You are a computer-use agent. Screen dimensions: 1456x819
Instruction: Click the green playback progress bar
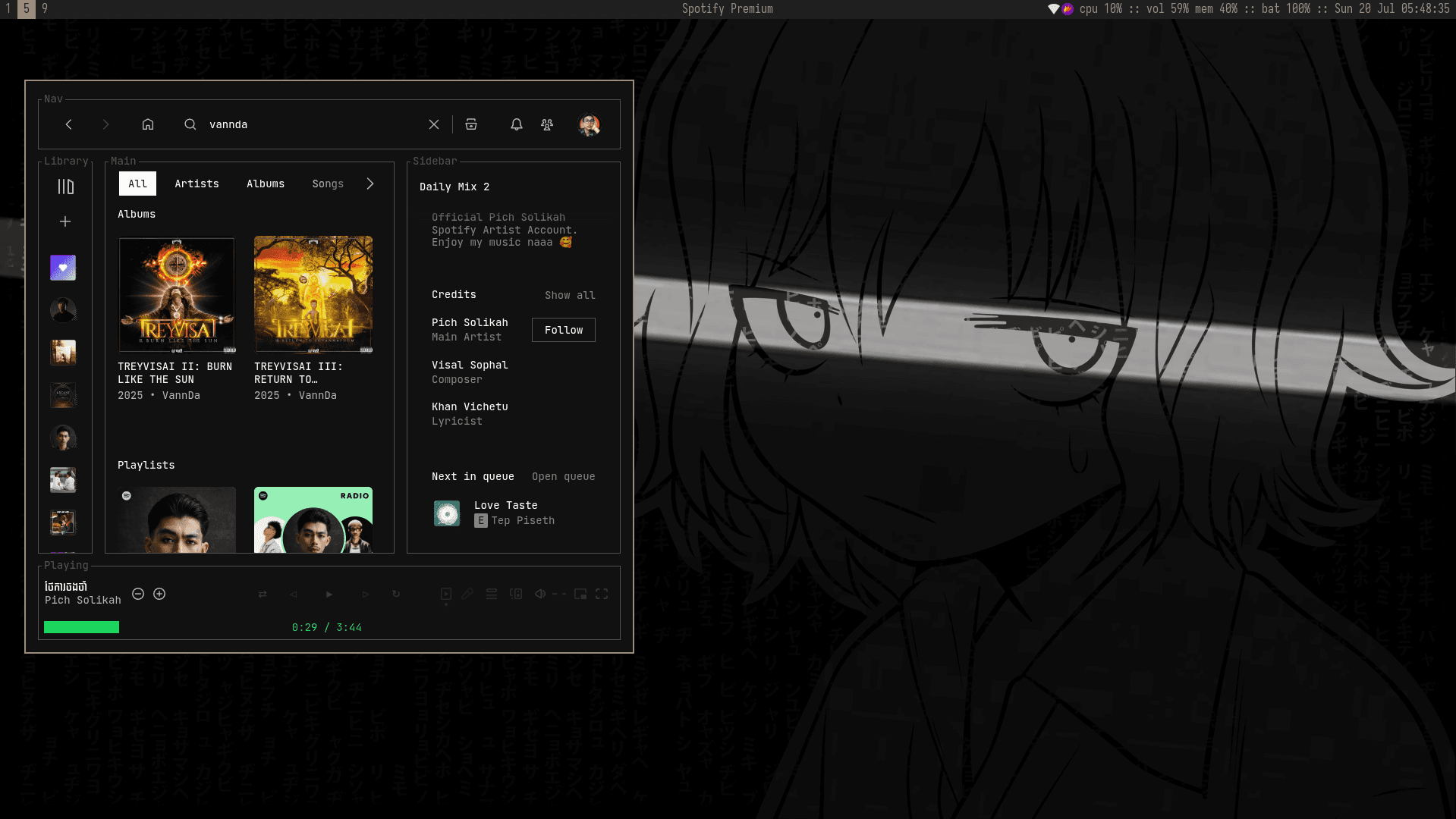click(x=81, y=627)
